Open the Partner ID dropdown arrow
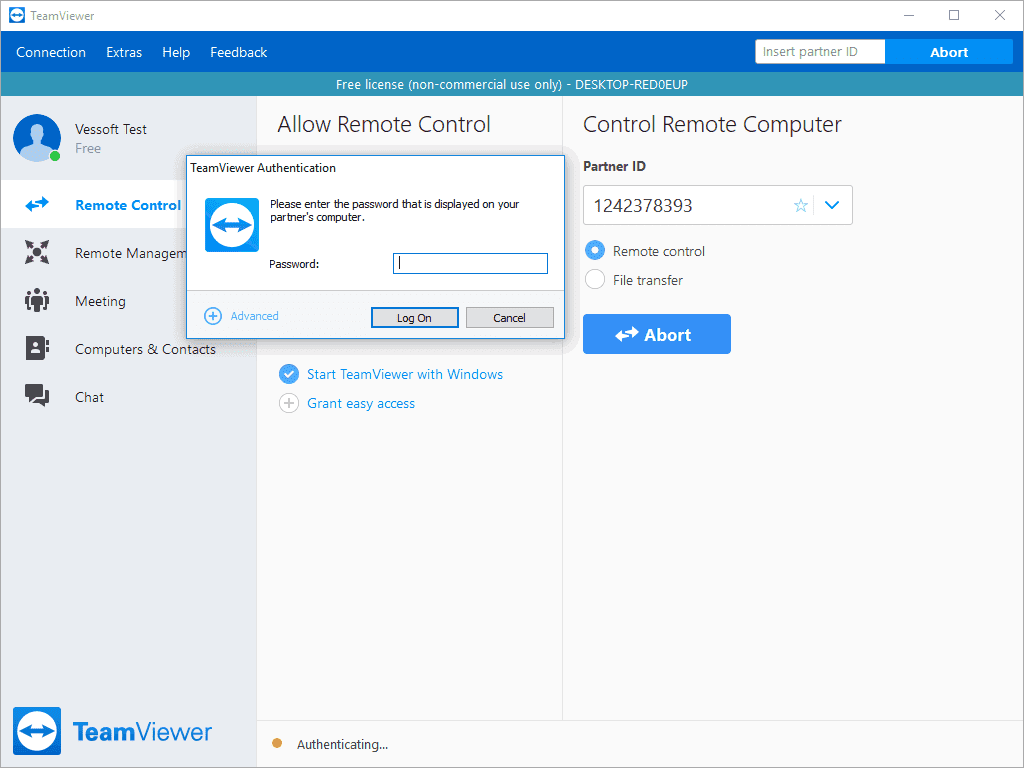The height and width of the screenshot is (768, 1024). (831, 205)
